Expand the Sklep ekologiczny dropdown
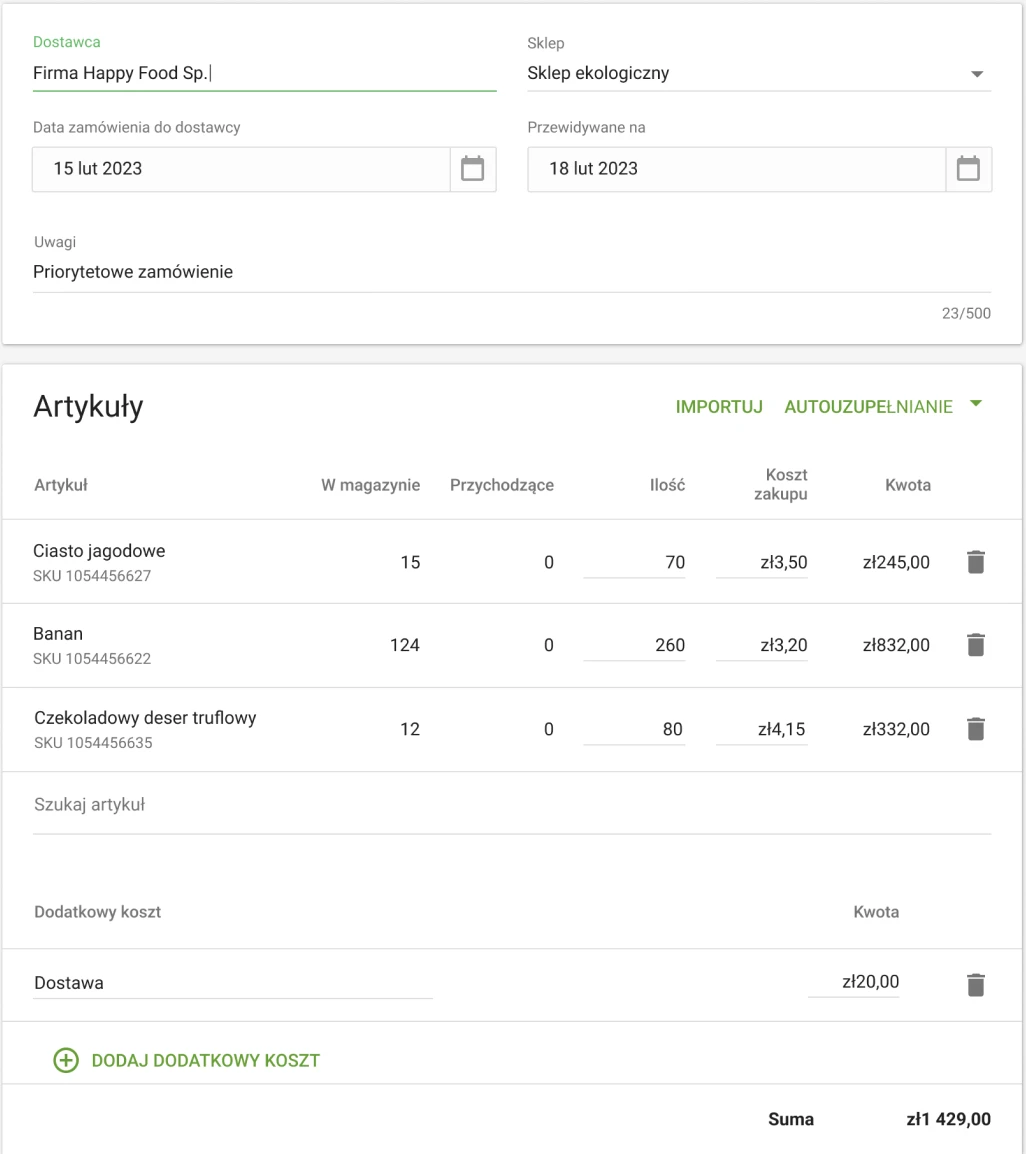 coord(977,74)
